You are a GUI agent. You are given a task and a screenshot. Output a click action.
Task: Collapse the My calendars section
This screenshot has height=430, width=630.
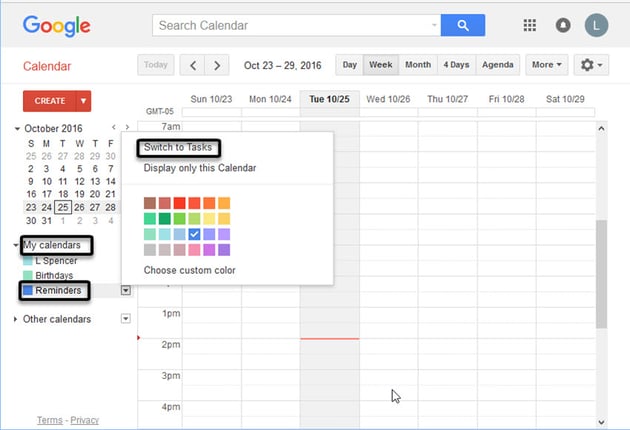(16, 245)
